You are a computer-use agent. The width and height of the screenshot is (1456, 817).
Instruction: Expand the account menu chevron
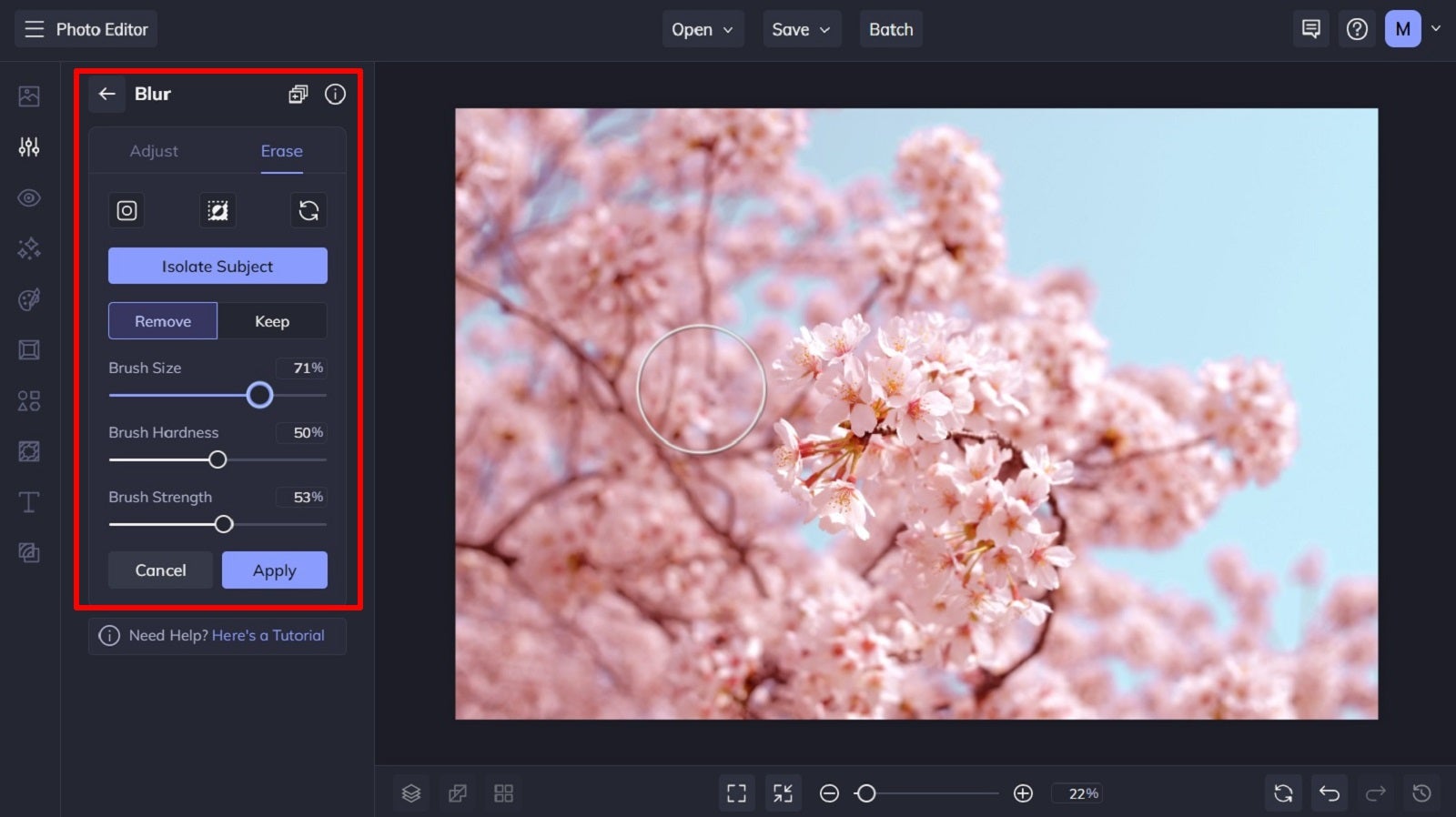(x=1436, y=28)
